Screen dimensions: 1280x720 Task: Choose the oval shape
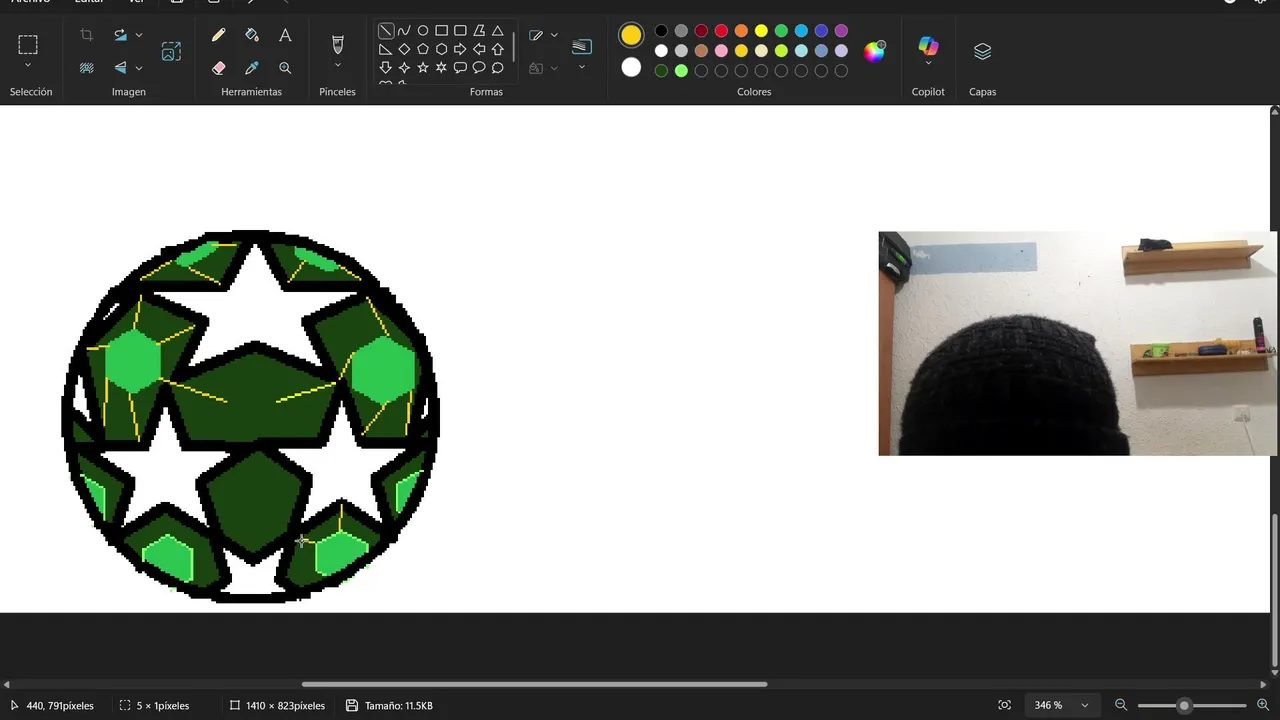[423, 31]
